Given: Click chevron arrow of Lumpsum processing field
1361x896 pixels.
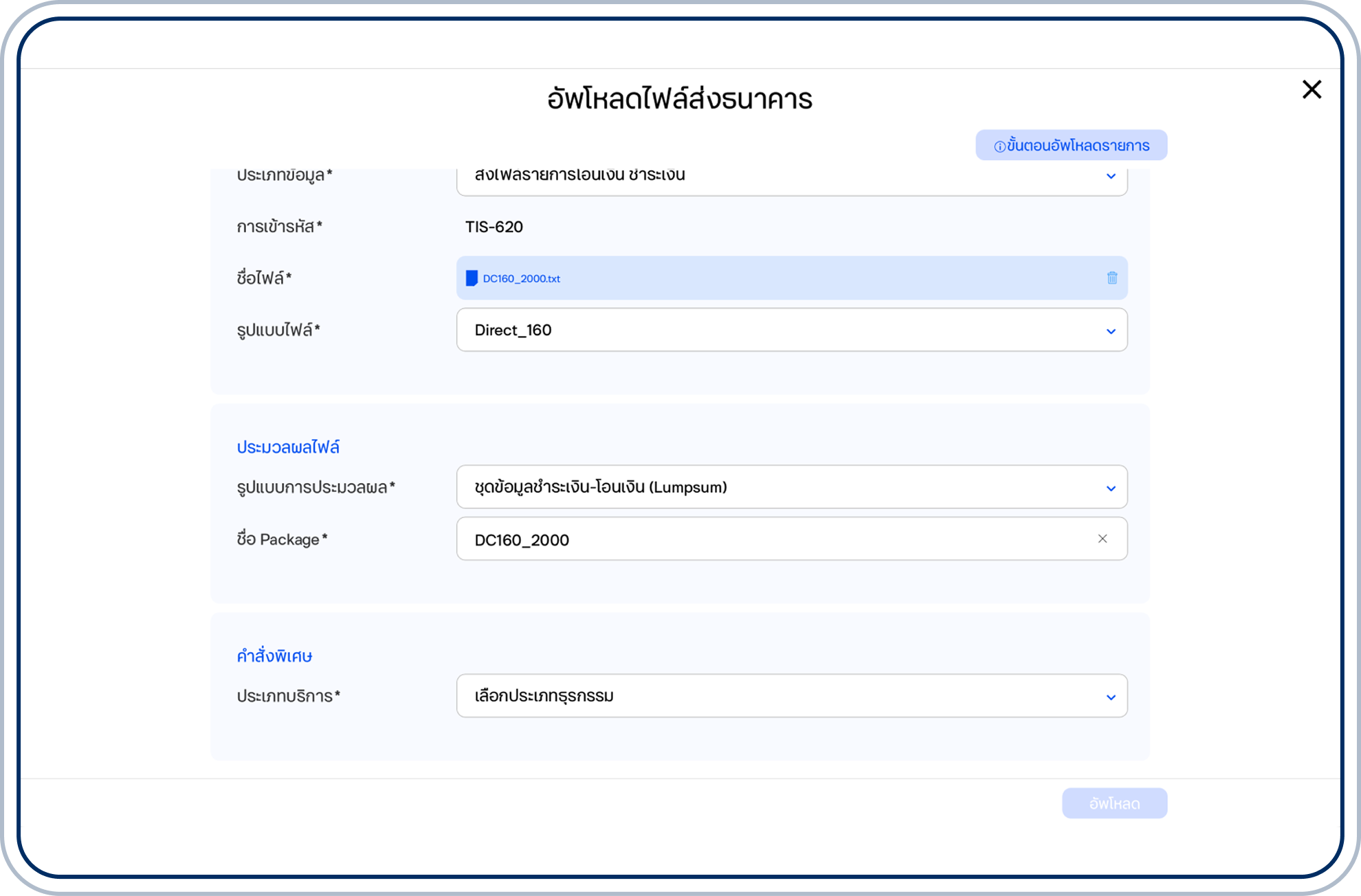Looking at the screenshot, I should (x=1110, y=488).
